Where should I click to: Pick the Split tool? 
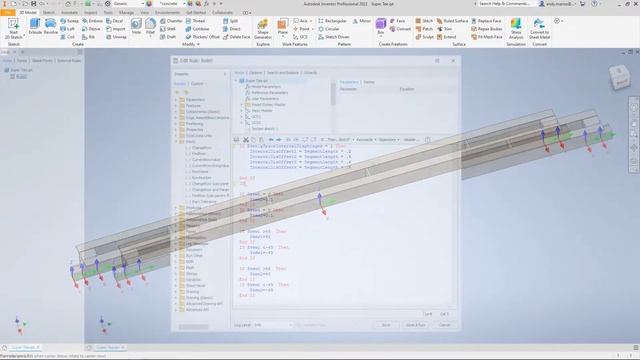[231, 21]
